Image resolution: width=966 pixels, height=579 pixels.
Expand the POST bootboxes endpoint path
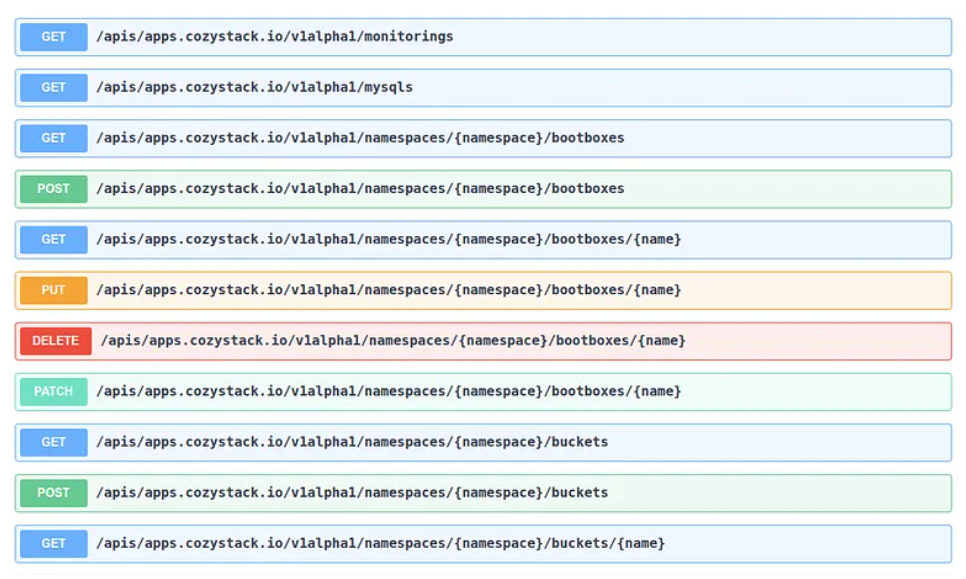[360, 189]
